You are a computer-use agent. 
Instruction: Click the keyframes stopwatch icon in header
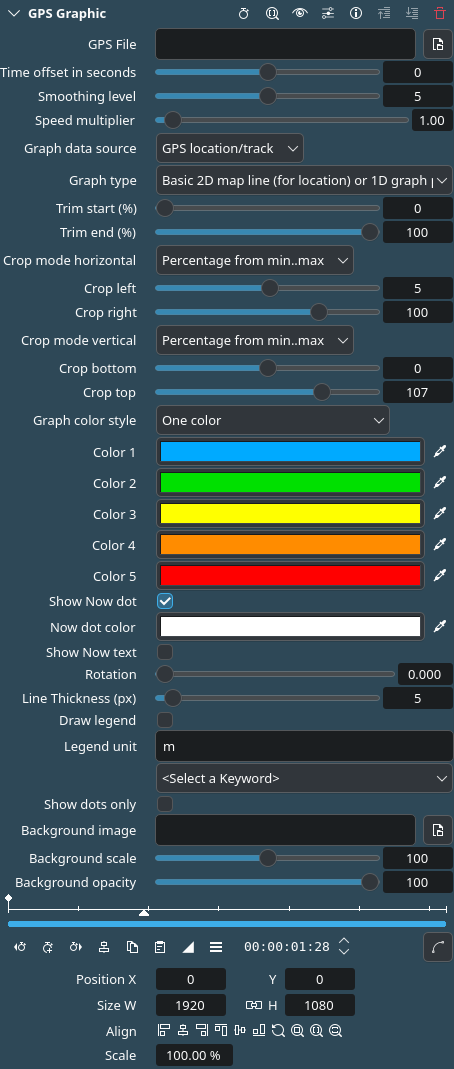tap(243, 13)
